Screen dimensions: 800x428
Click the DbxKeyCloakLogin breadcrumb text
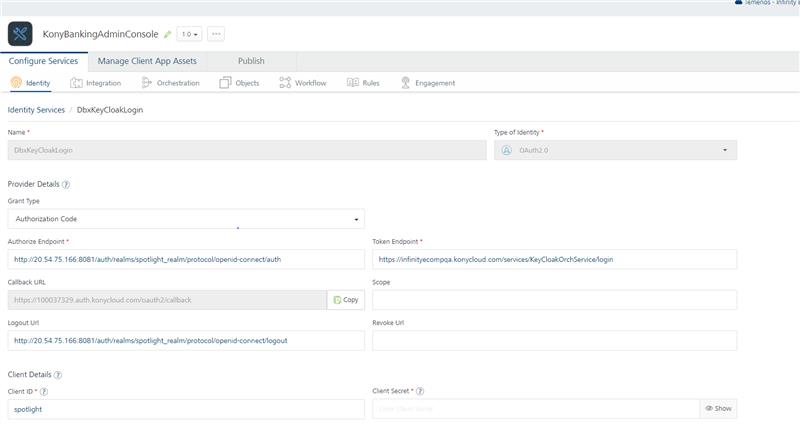[x=110, y=110]
